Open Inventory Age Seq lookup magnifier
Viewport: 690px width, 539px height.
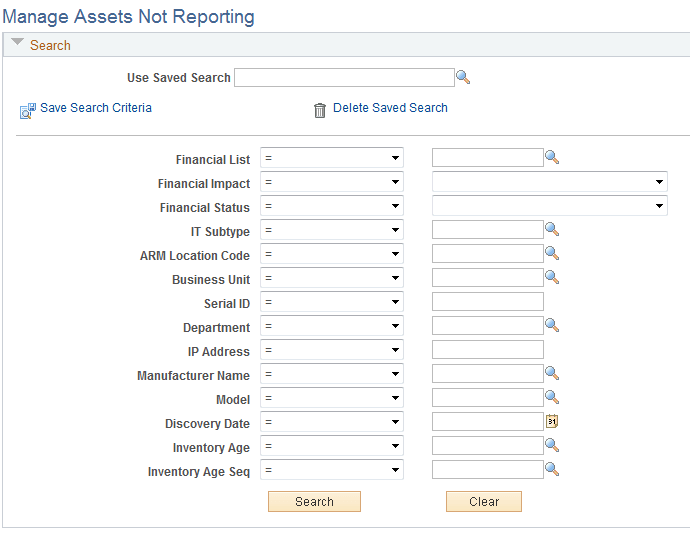552,469
